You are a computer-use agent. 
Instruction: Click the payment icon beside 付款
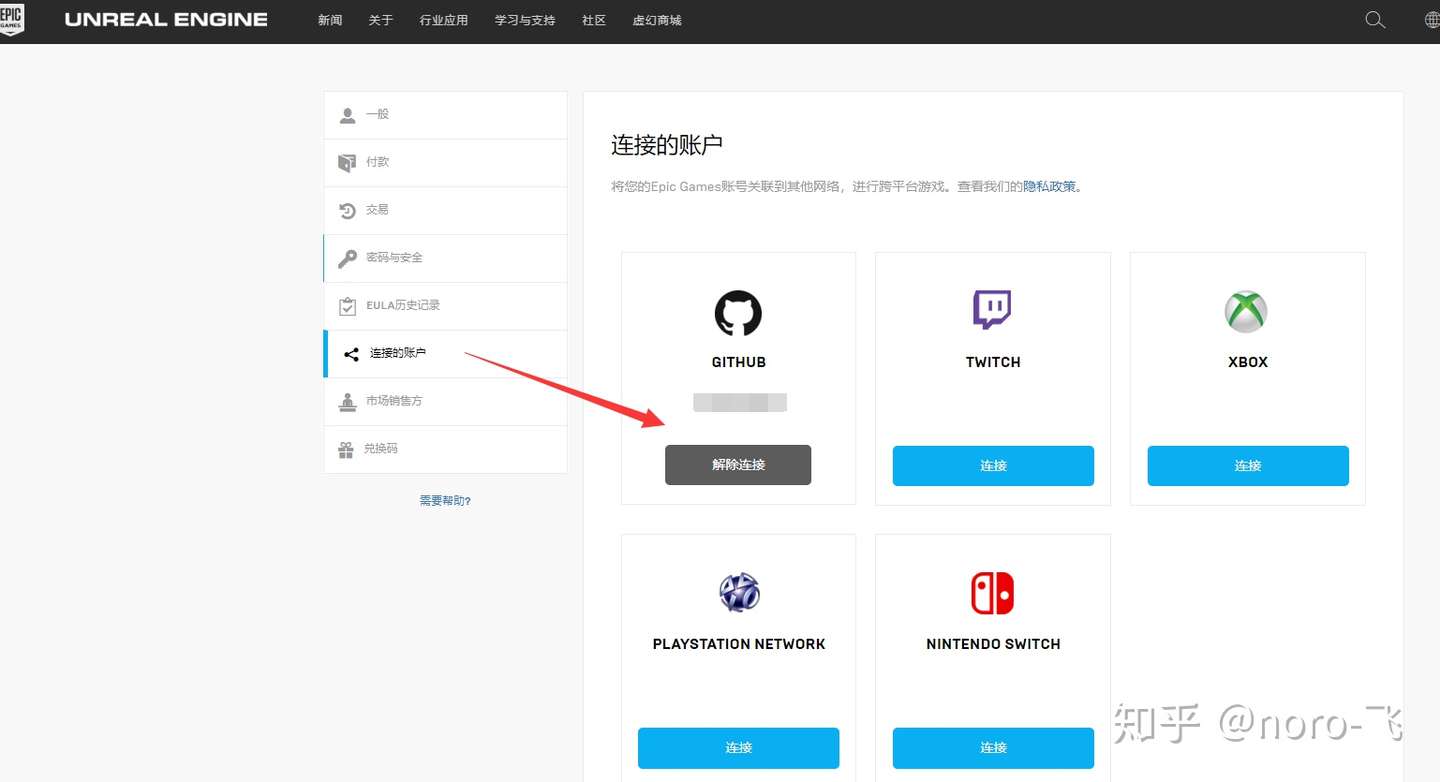[x=347, y=162]
